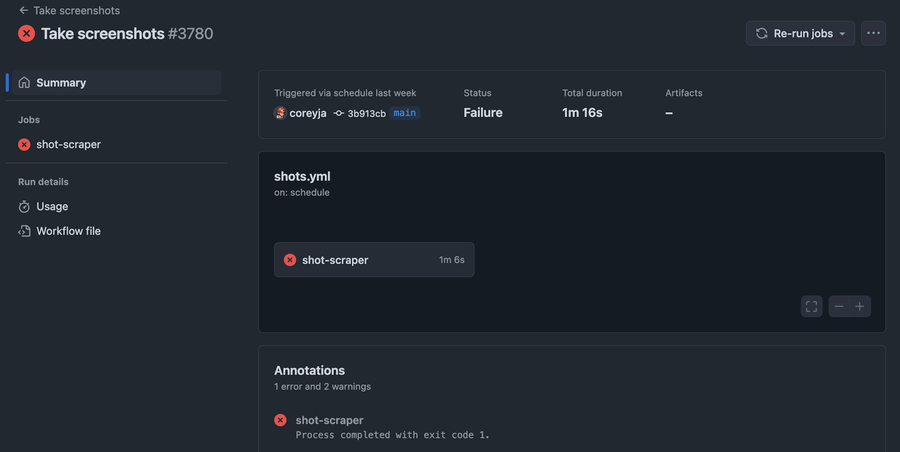
Task: Open shot-scraper annotation error entry
Action: [x=329, y=420]
